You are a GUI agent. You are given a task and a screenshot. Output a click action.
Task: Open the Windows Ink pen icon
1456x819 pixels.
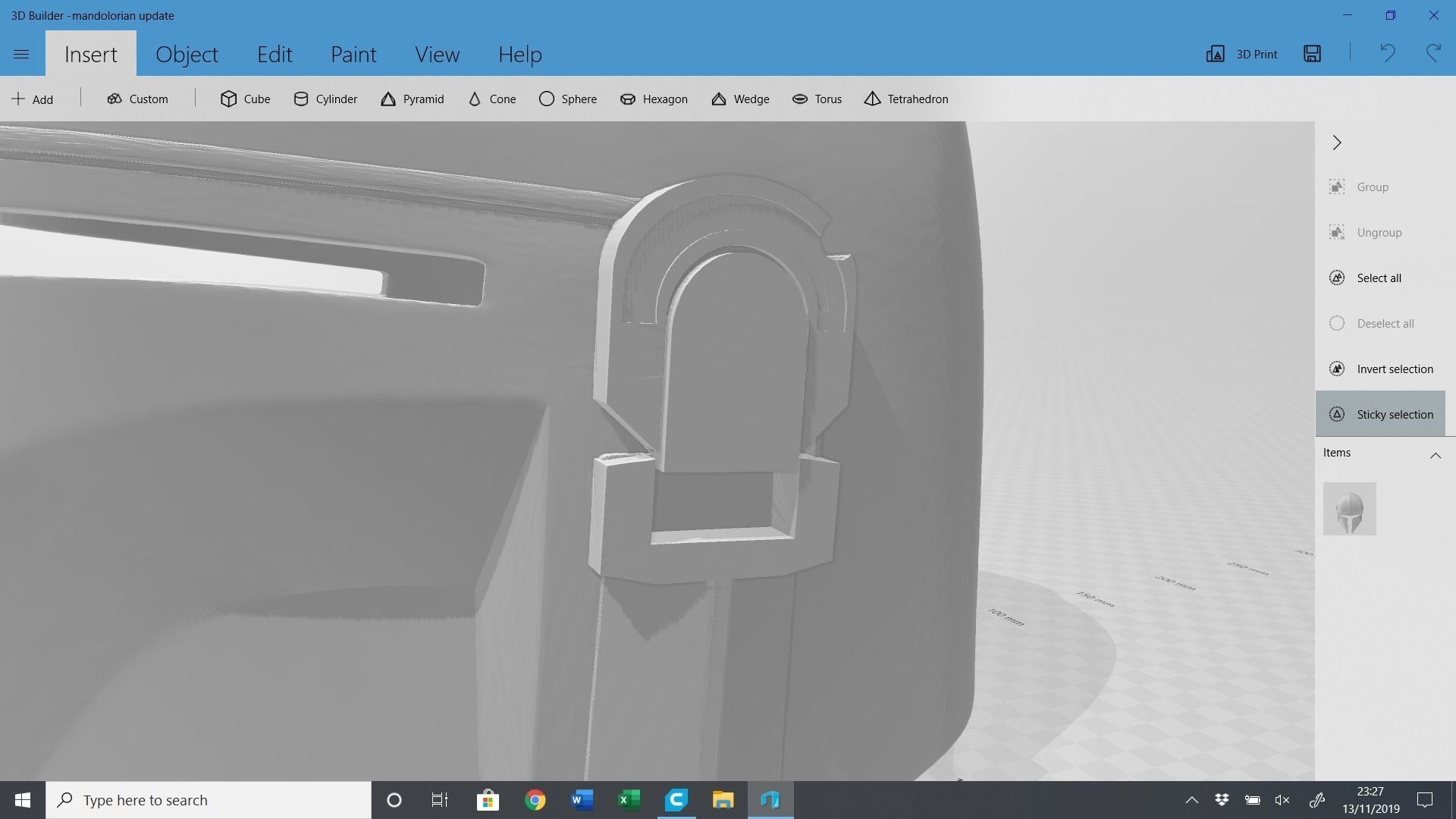(x=1316, y=800)
